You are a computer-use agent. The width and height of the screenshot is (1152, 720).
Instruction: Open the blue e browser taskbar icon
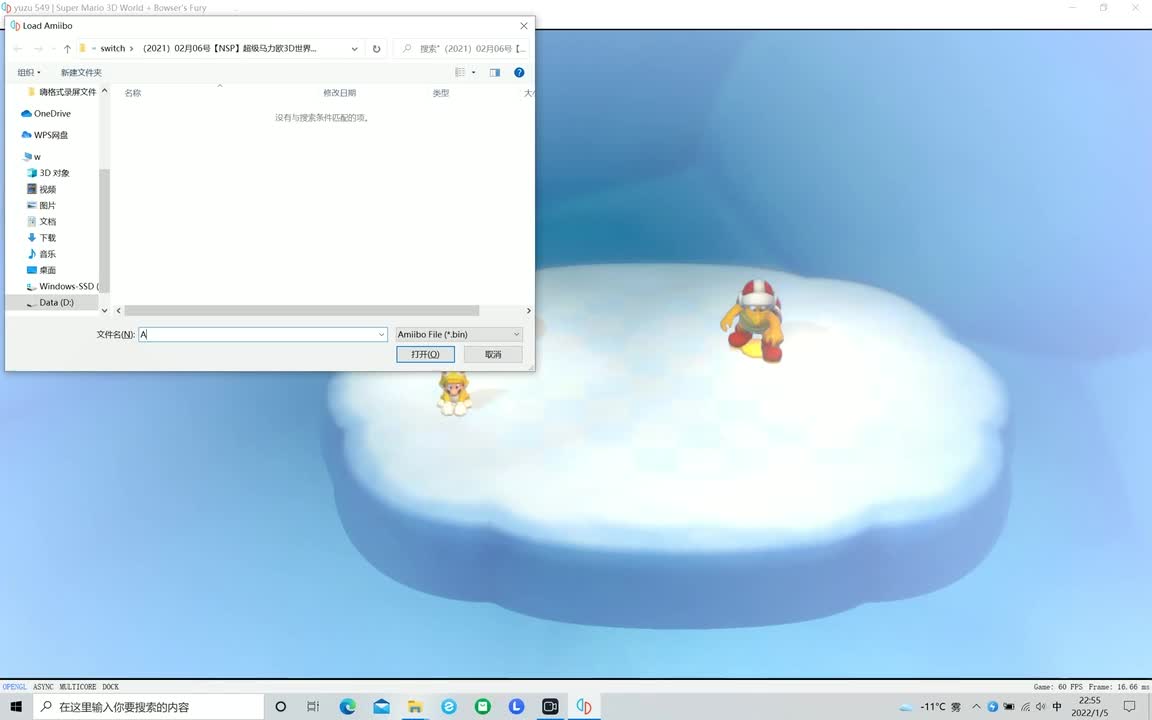(x=449, y=707)
